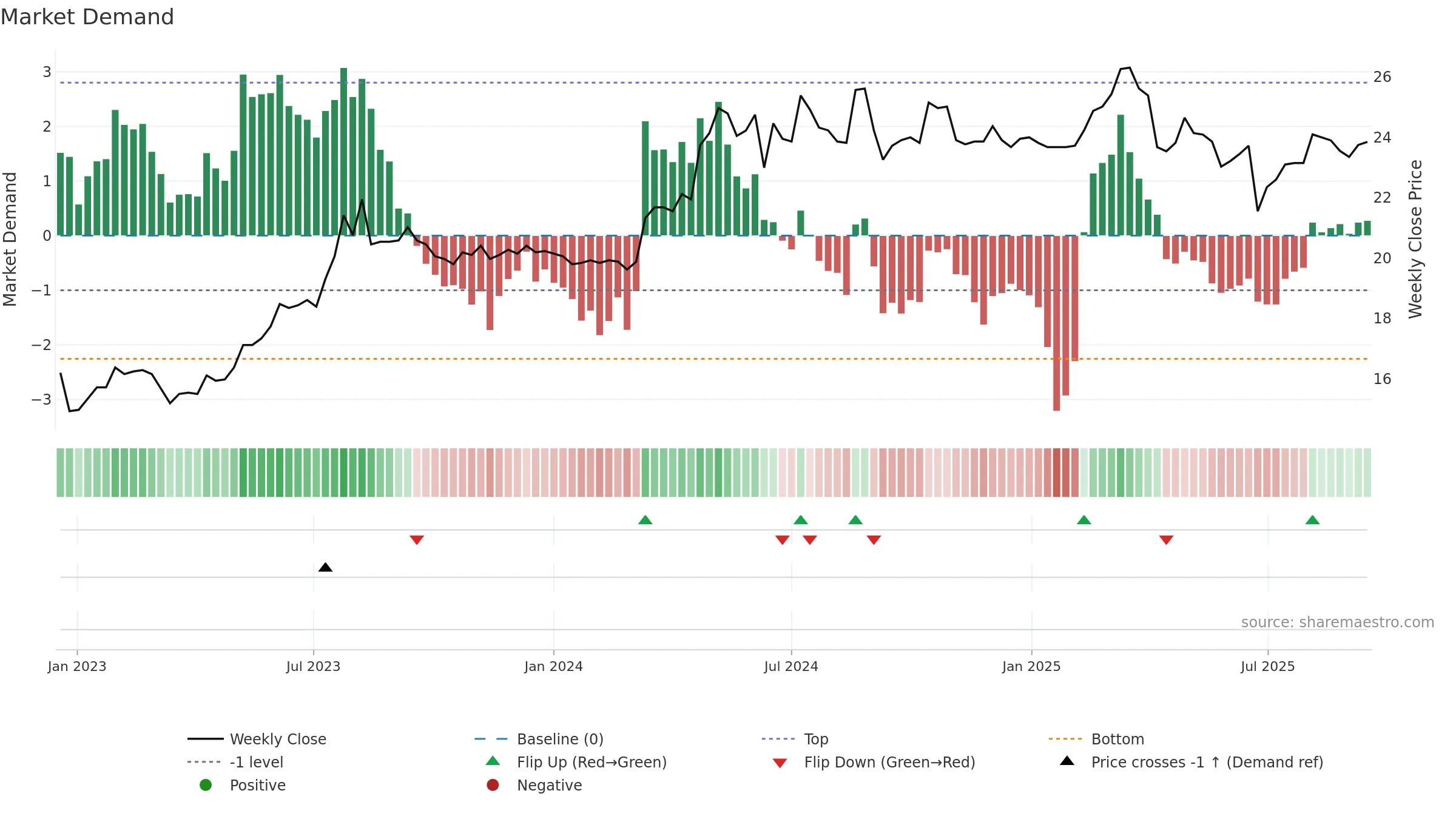Screen dimensions: 1456x819
Task: Toggle Price crosses -1 legend entry
Action: click(x=1191, y=762)
